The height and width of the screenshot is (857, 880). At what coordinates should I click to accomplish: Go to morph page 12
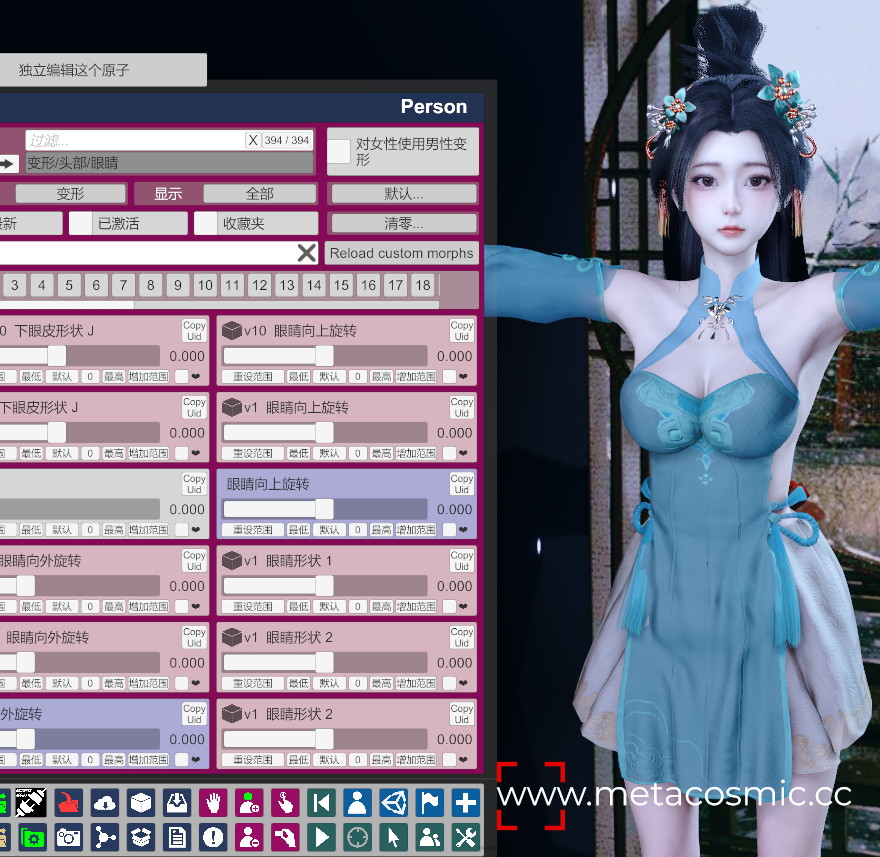[x=260, y=285]
